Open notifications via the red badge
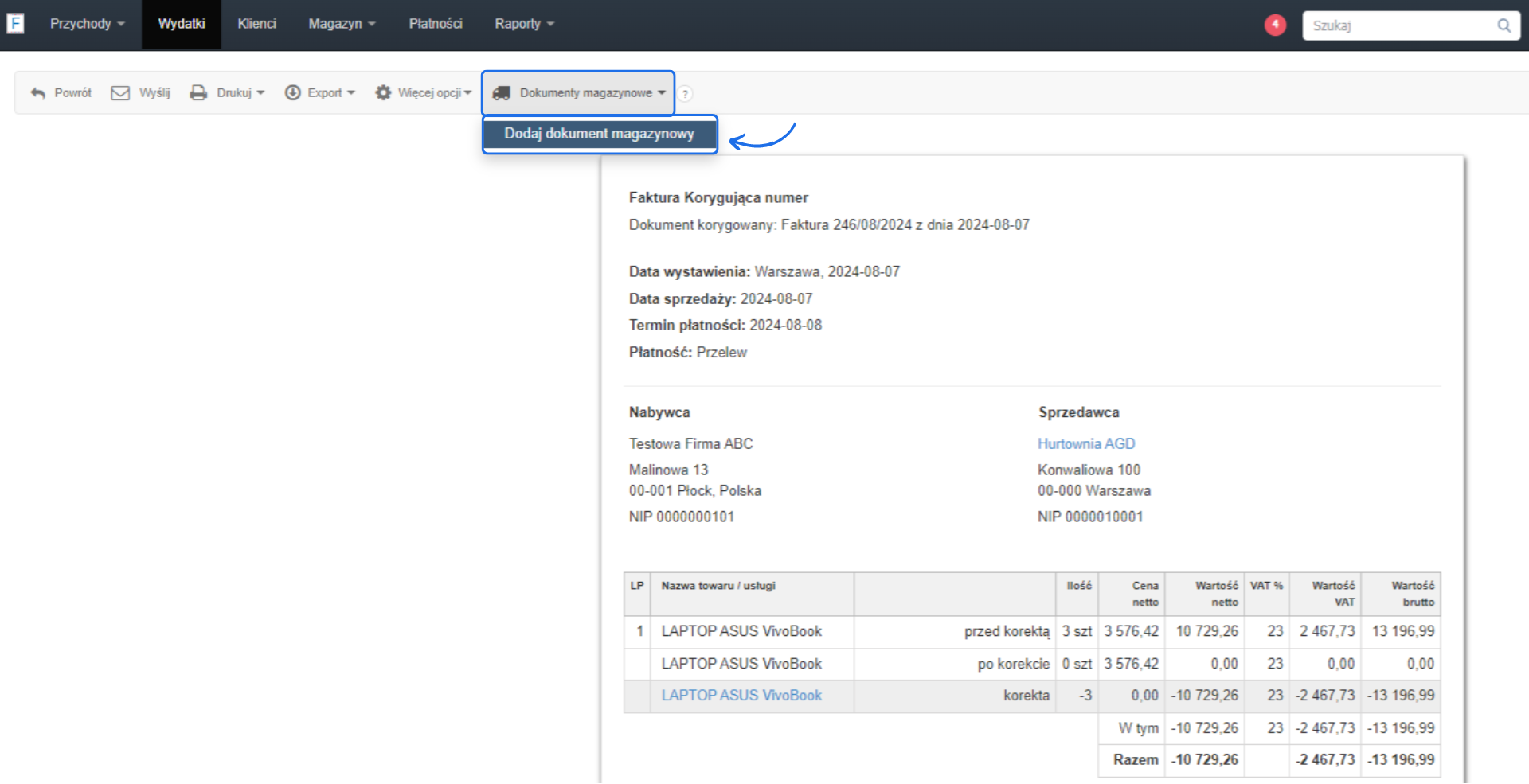1529x784 pixels. (x=1275, y=25)
